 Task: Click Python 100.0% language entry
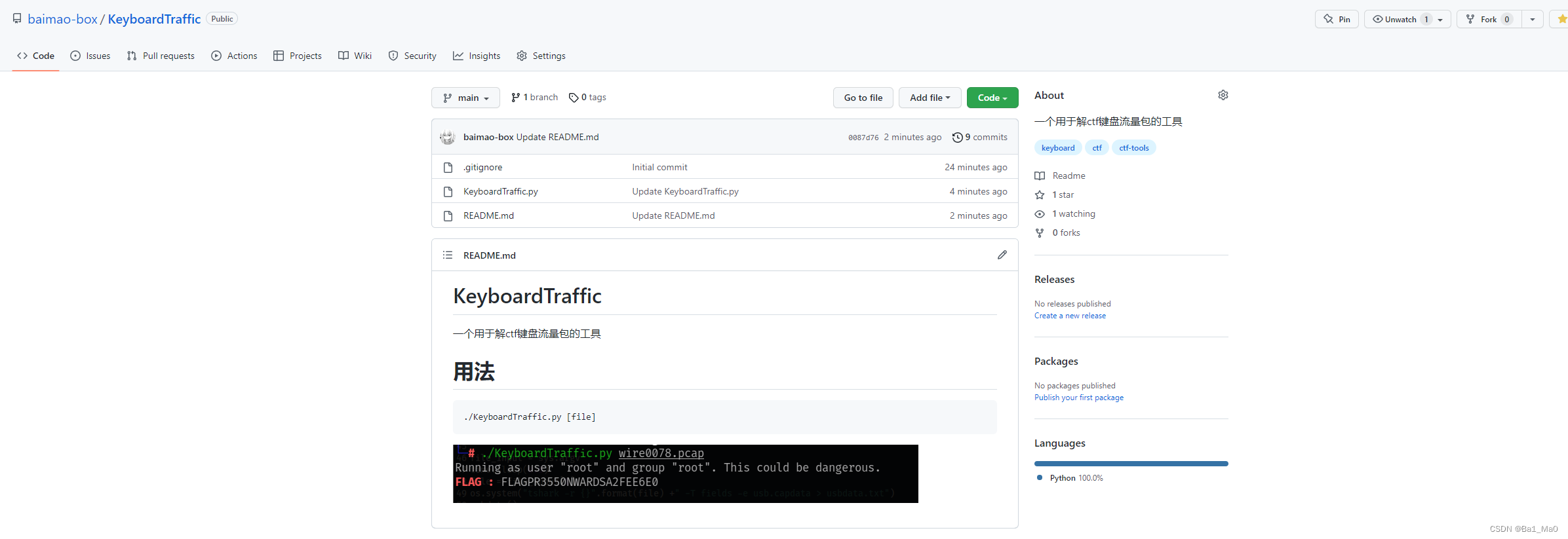pyautogui.click(x=1070, y=478)
